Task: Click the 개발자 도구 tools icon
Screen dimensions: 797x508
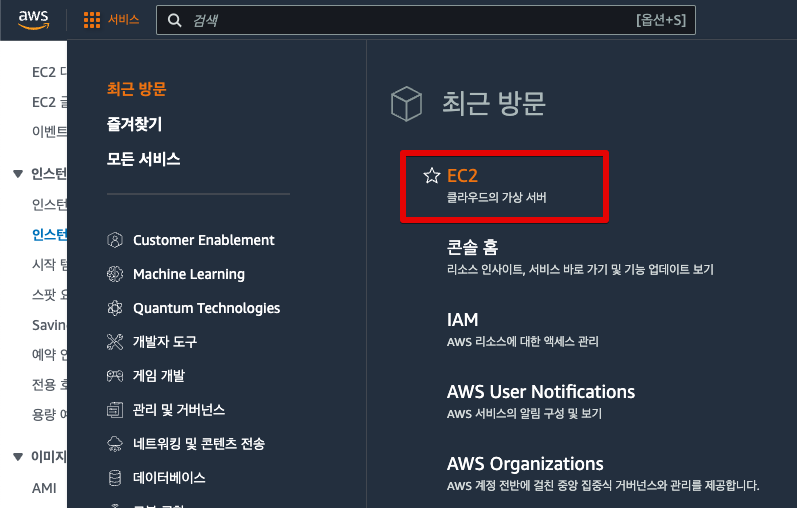Action: [115, 342]
